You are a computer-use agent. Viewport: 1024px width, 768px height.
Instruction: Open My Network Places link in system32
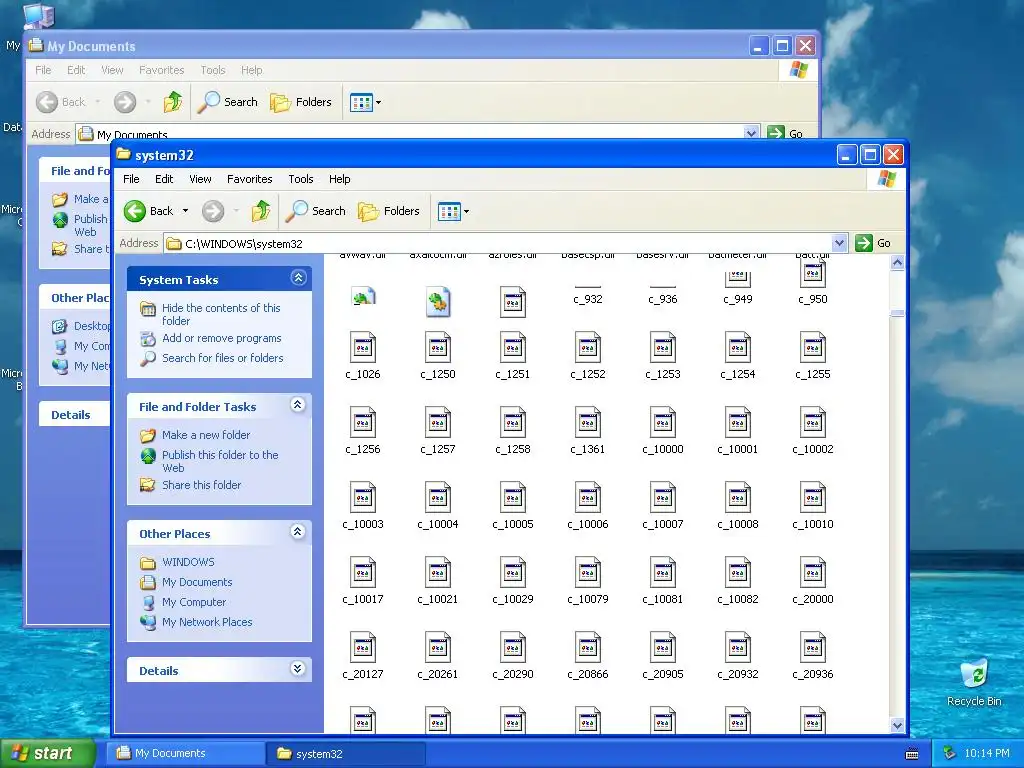[x=207, y=622]
